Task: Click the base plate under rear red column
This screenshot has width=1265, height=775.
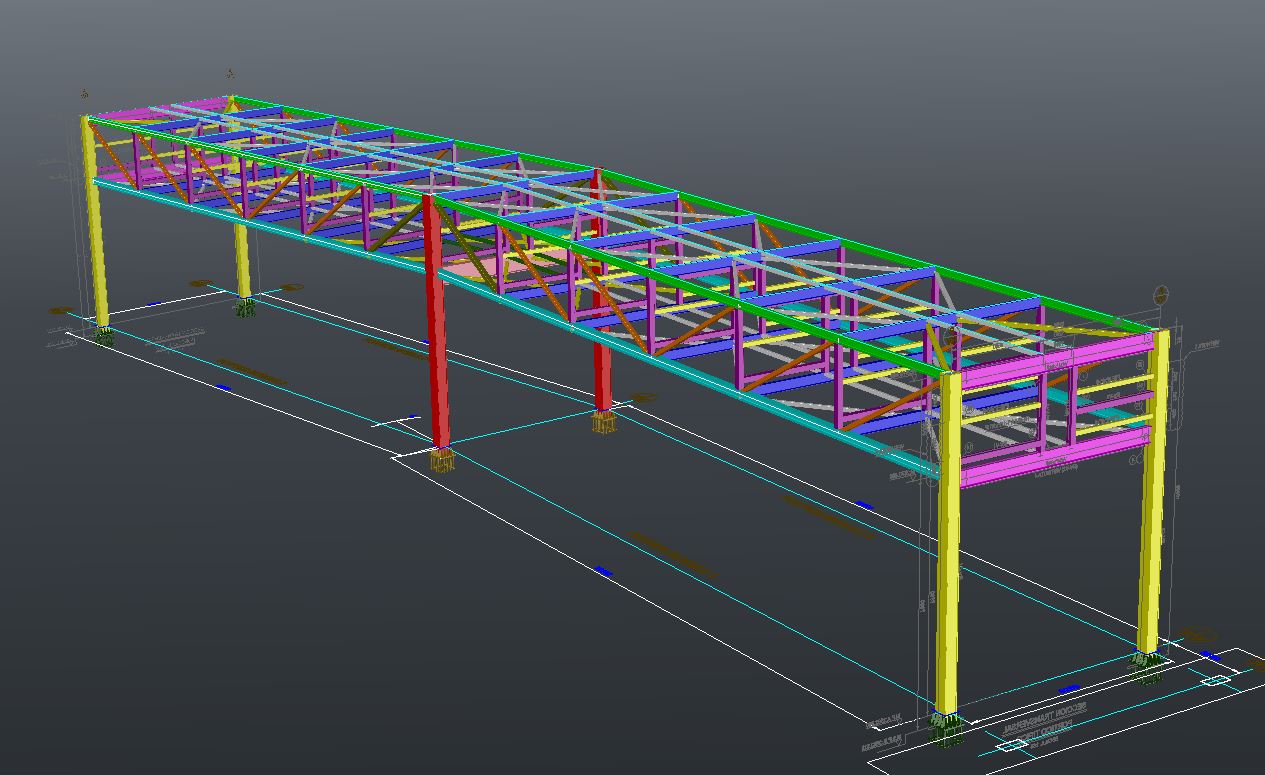Action: (x=603, y=422)
